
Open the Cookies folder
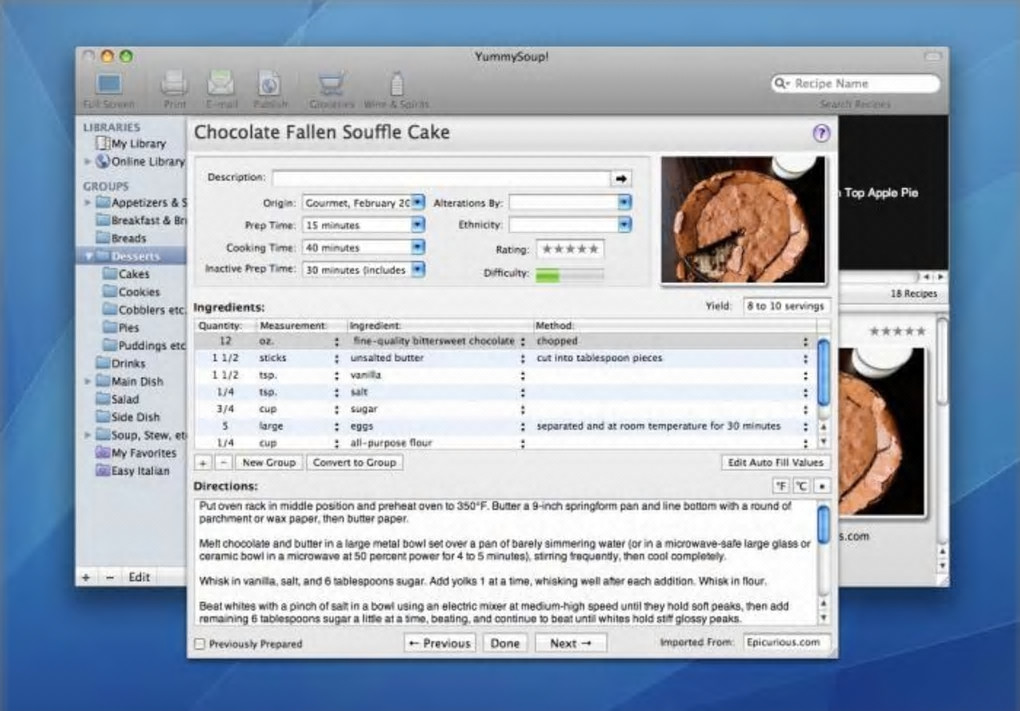pyautogui.click(x=132, y=292)
